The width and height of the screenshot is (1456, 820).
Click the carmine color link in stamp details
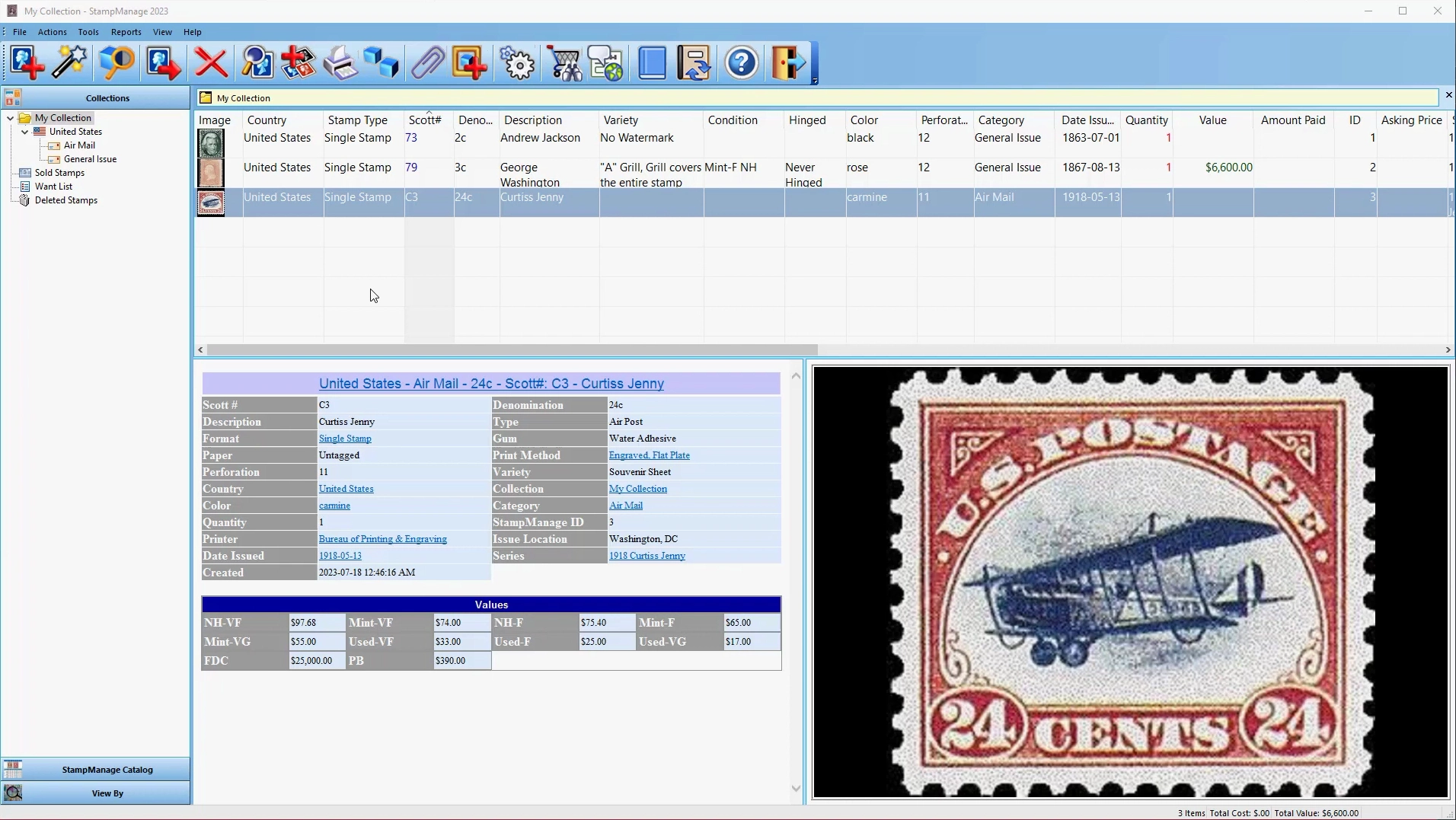click(335, 505)
